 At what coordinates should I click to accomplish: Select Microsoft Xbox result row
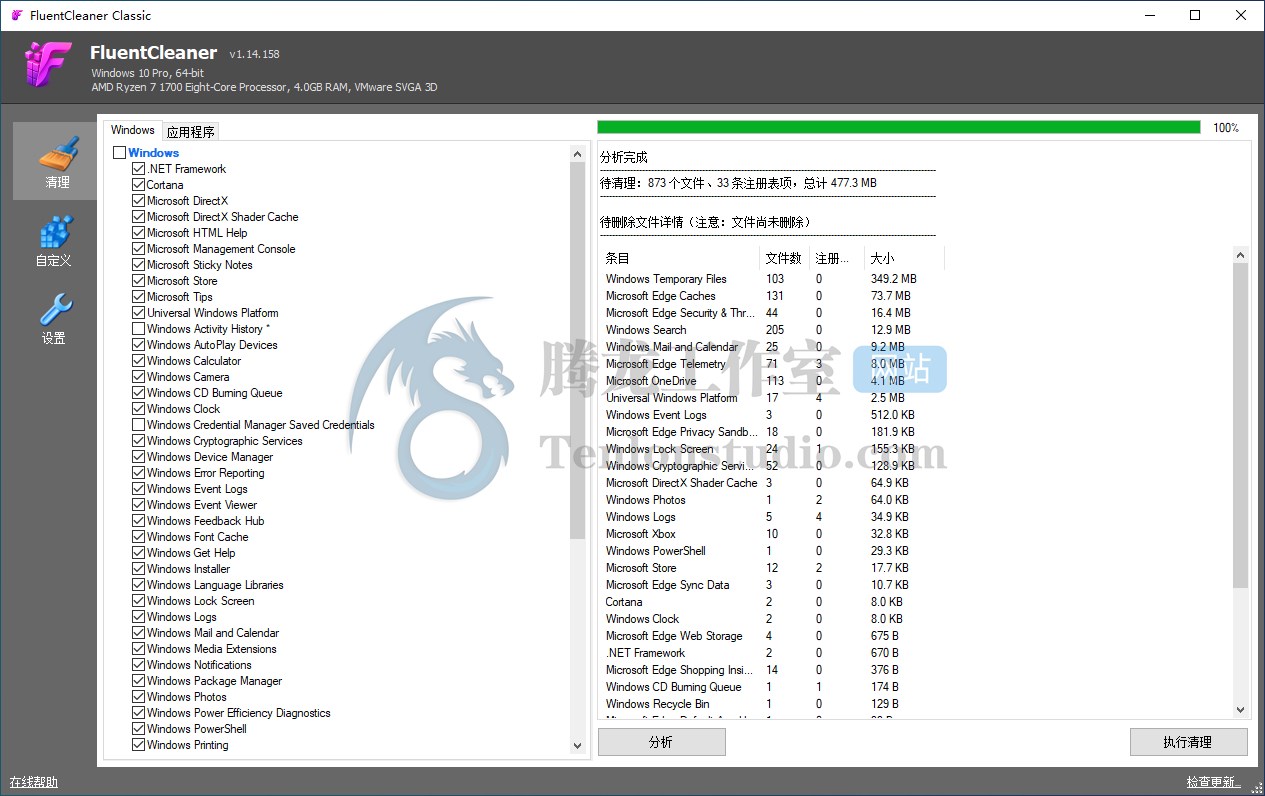click(x=773, y=534)
